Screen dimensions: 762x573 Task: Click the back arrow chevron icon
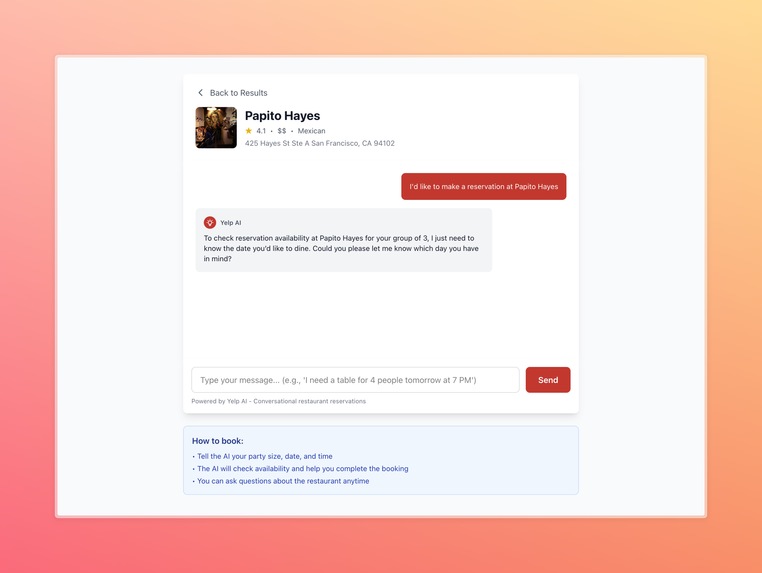pyautogui.click(x=200, y=92)
